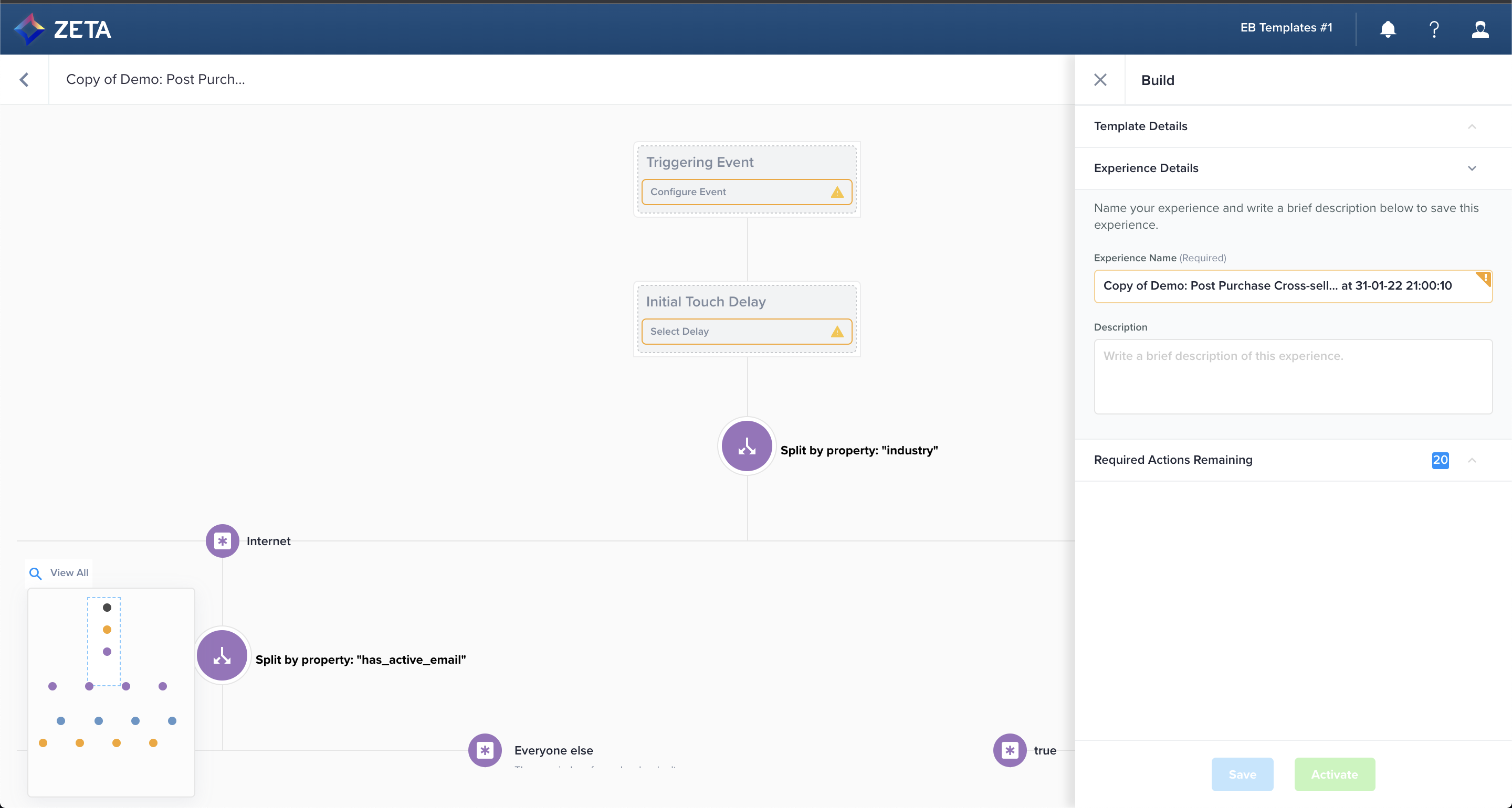Expand the Template Details section

1472,126
